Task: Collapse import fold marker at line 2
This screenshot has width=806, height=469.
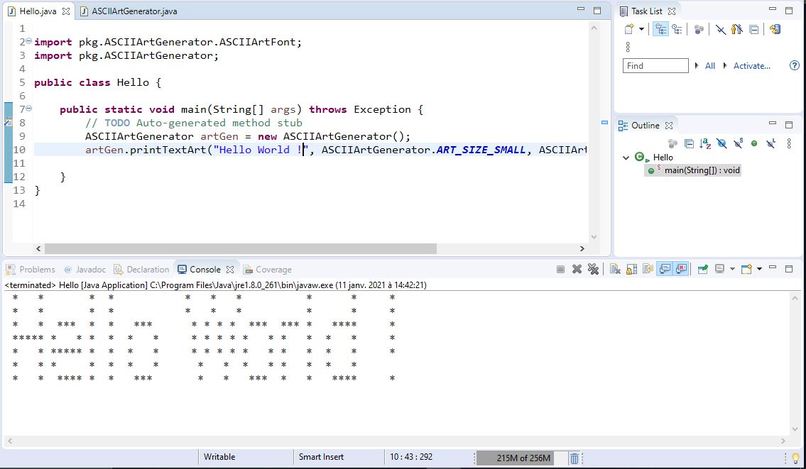Action: tap(29, 41)
